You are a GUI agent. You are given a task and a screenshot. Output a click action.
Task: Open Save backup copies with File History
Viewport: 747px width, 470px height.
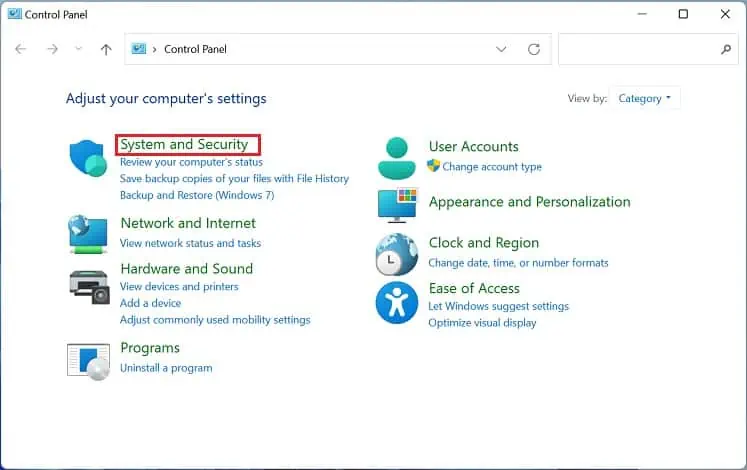(234, 179)
